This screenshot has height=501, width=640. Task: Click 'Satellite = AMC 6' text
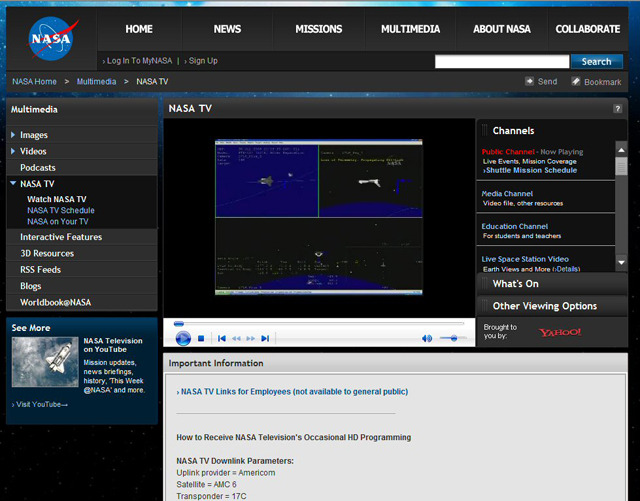coord(206,484)
